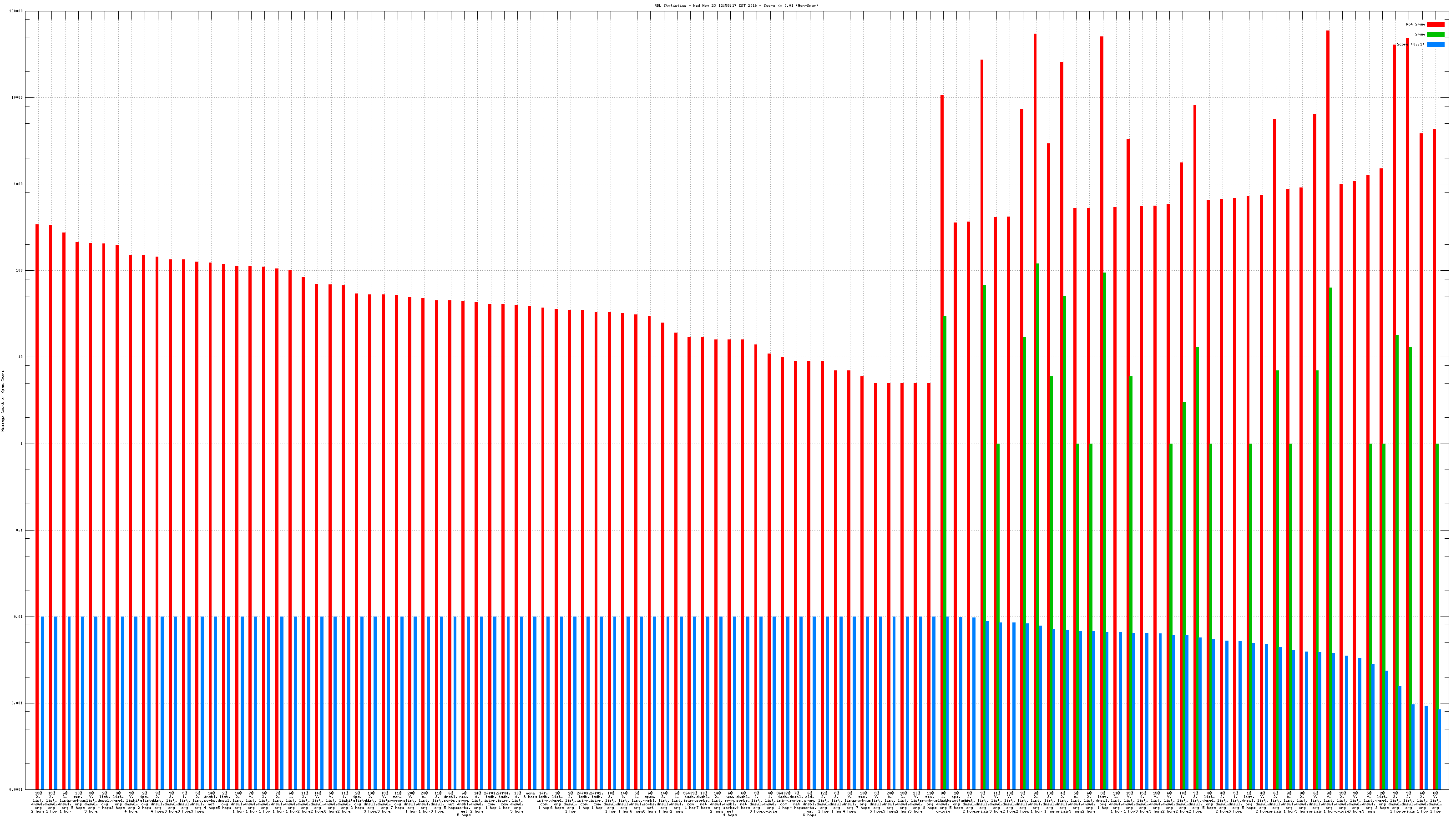Click the y-axis tick label "1"
This screenshot has width=1456, height=819.
coord(21,444)
